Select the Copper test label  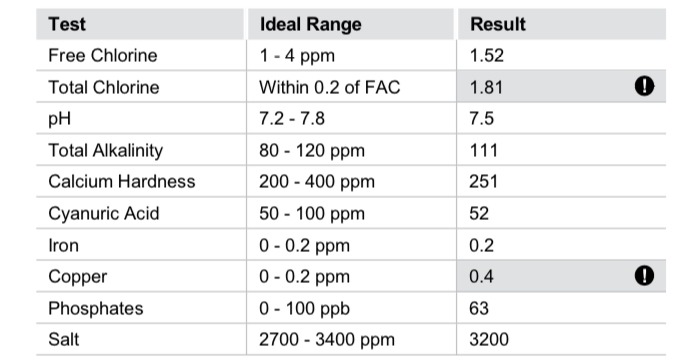click(78, 277)
